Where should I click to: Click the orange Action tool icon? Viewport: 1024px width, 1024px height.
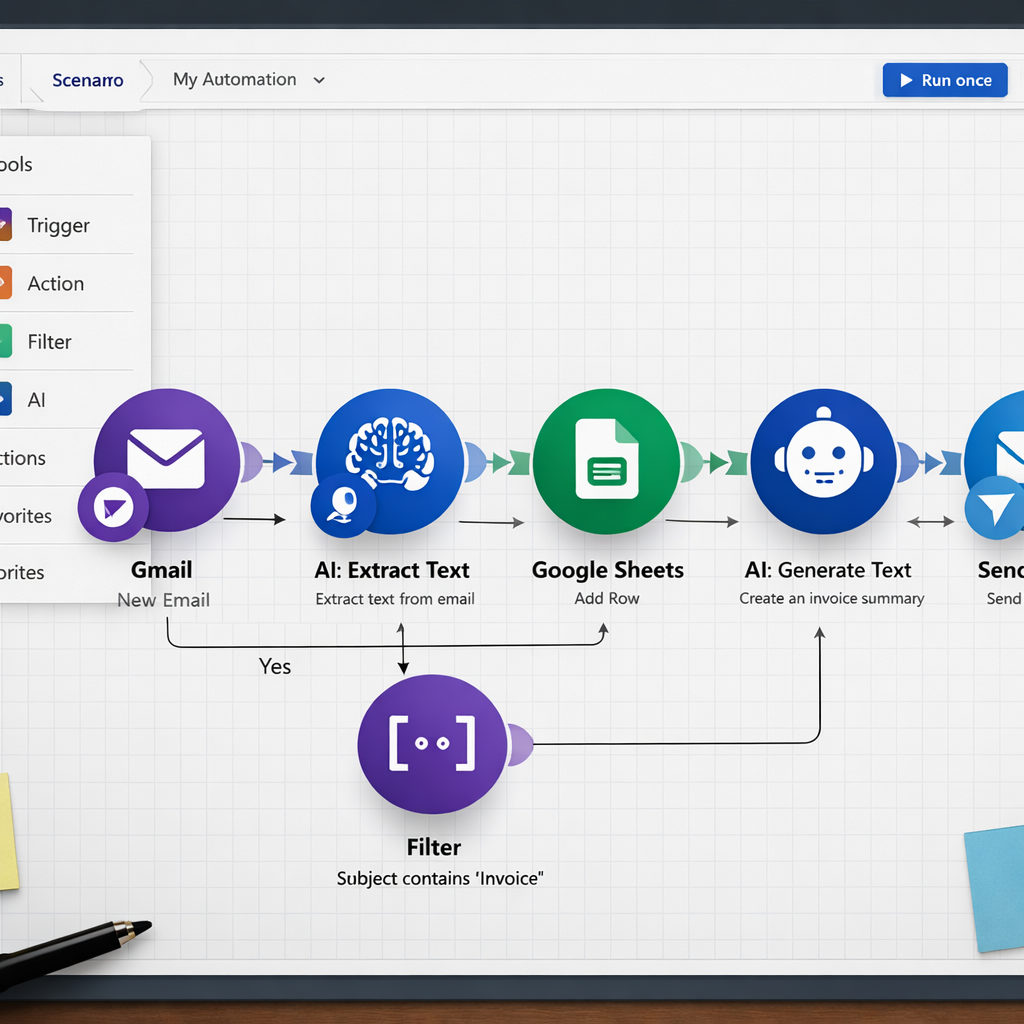point(5,283)
